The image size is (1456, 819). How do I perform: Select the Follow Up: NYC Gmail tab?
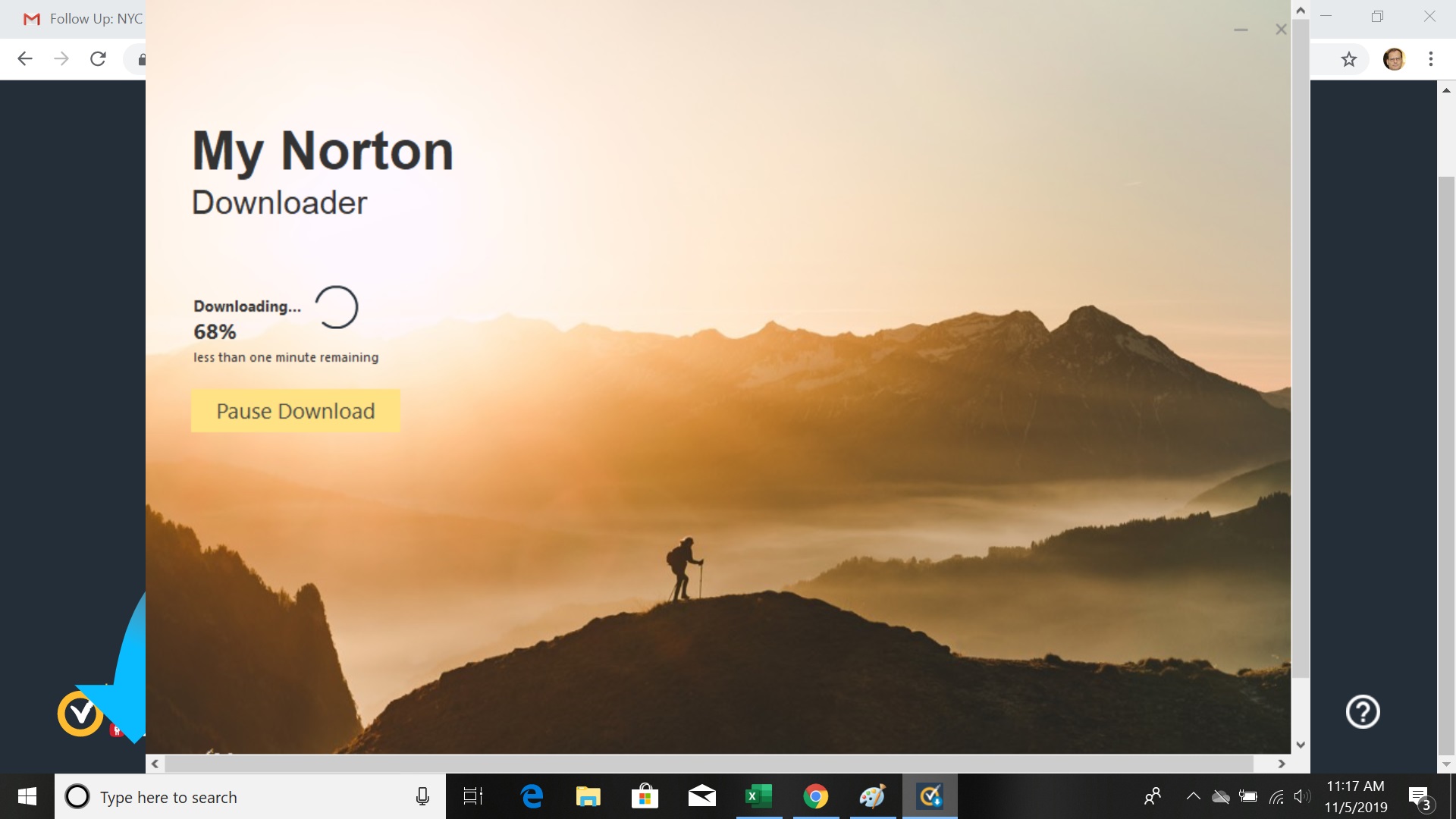click(x=83, y=19)
